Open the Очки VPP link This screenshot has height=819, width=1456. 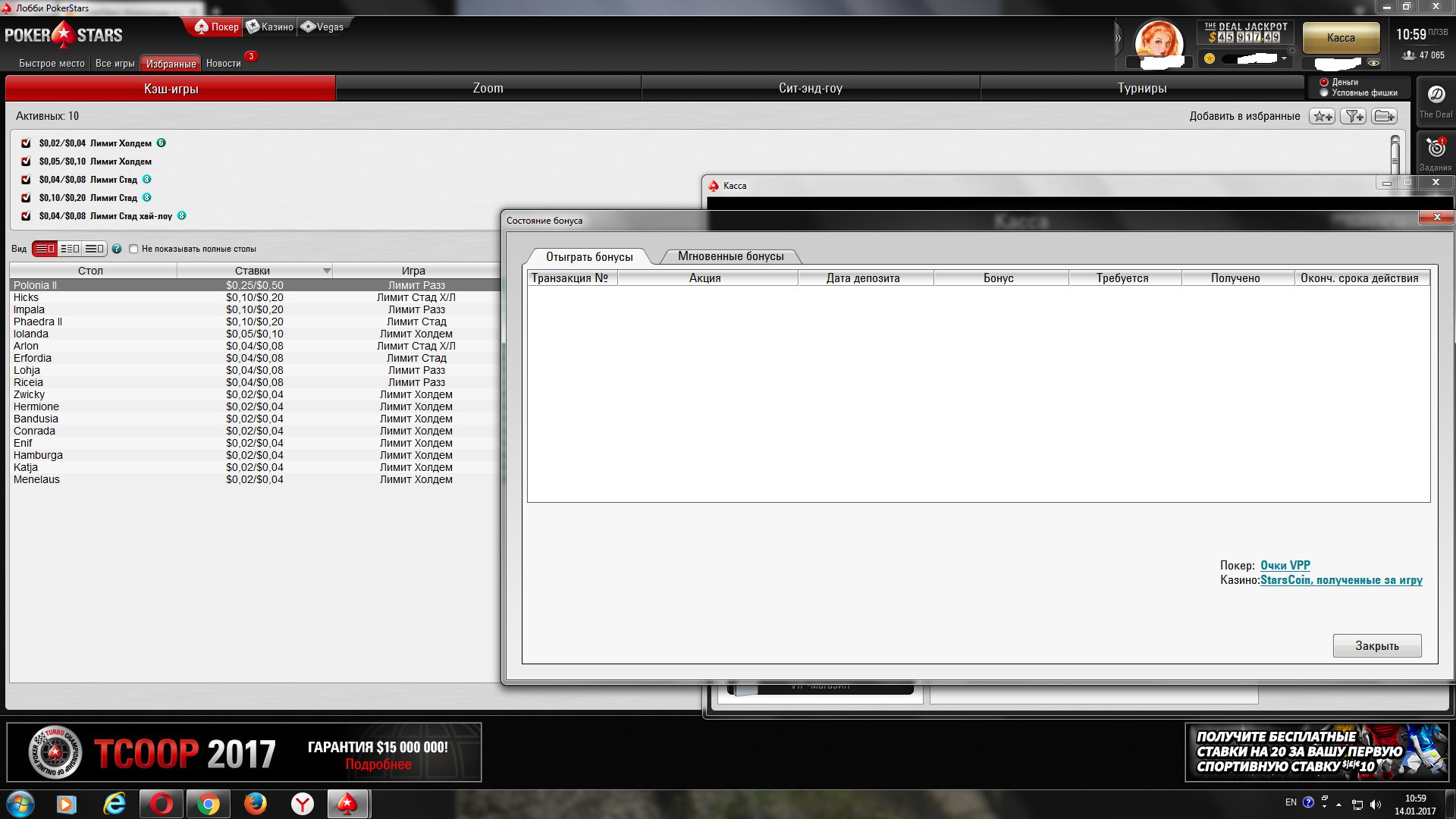(x=1285, y=566)
